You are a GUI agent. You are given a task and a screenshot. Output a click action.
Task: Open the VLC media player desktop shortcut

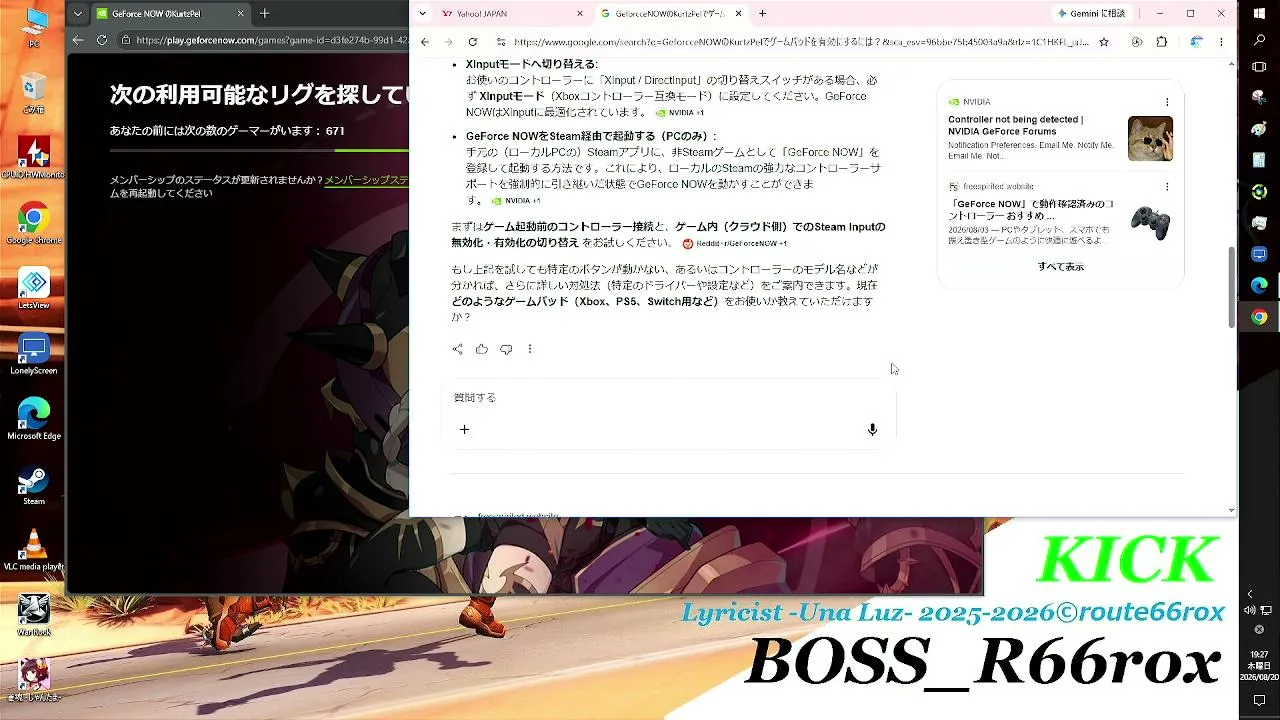tap(34, 551)
